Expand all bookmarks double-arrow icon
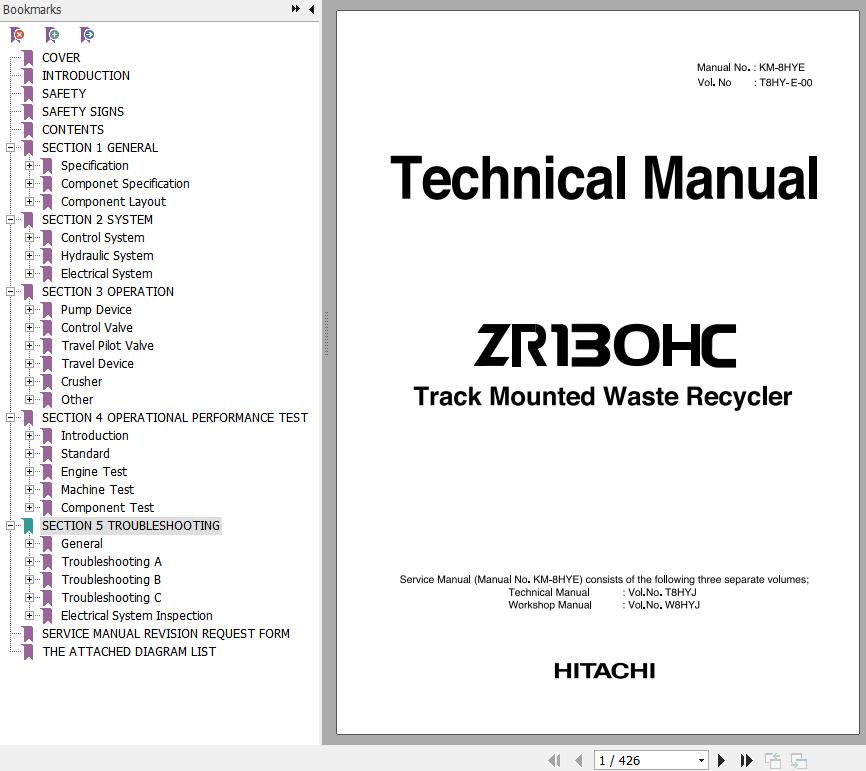 (x=296, y=9)
